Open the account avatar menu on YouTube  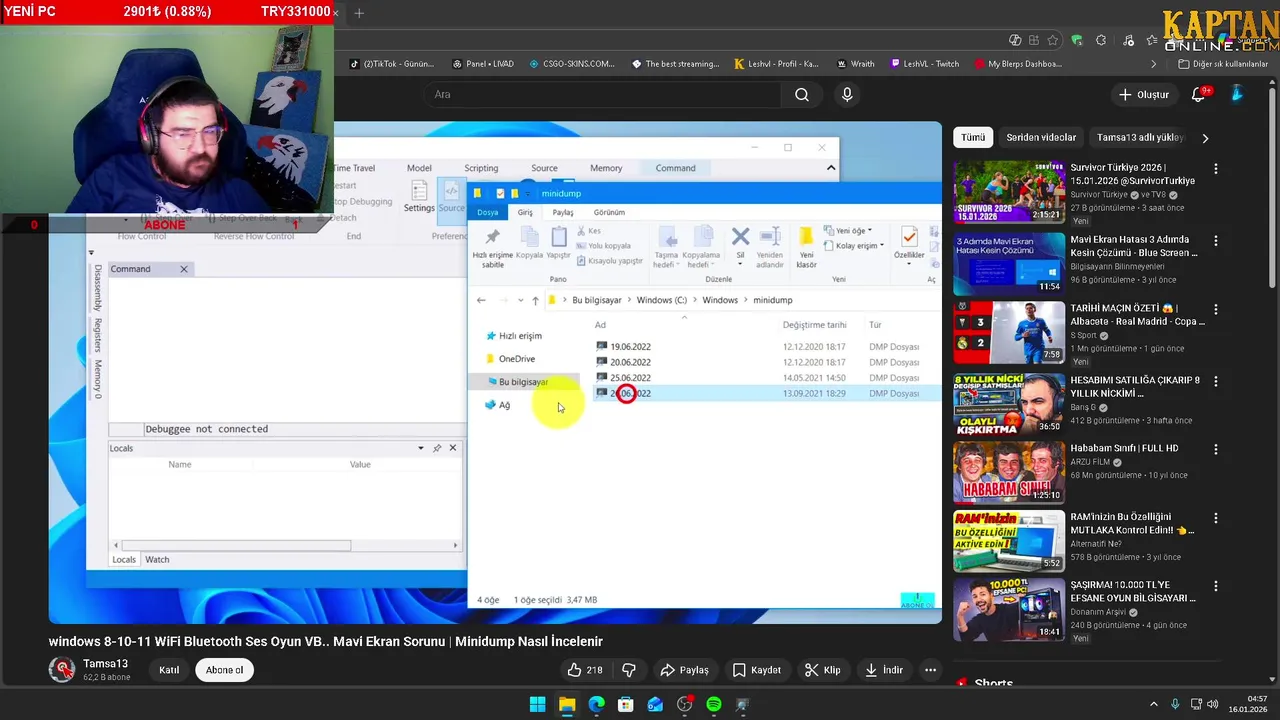1237,95
